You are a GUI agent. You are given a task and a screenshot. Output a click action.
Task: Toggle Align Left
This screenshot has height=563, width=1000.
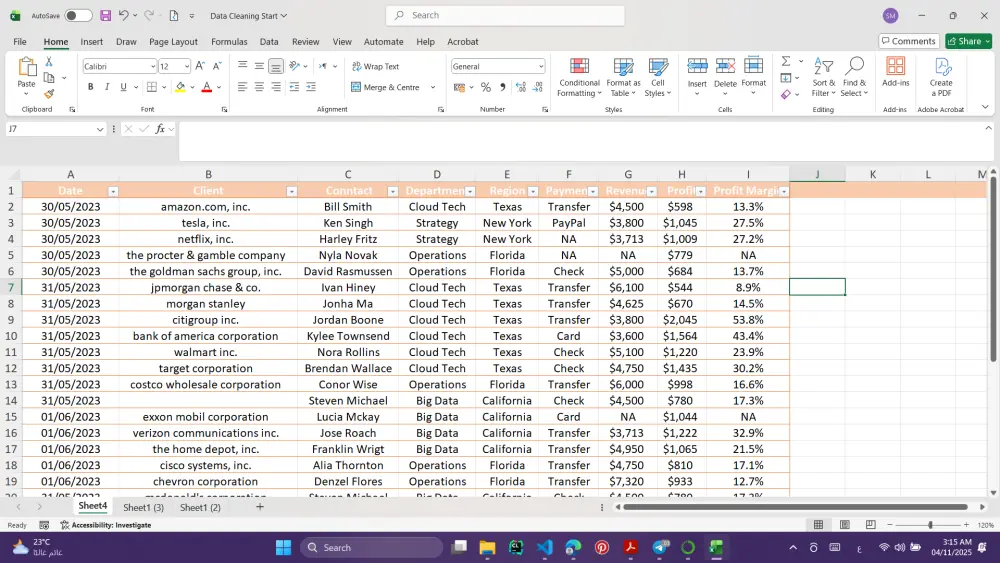pos(242,87)
